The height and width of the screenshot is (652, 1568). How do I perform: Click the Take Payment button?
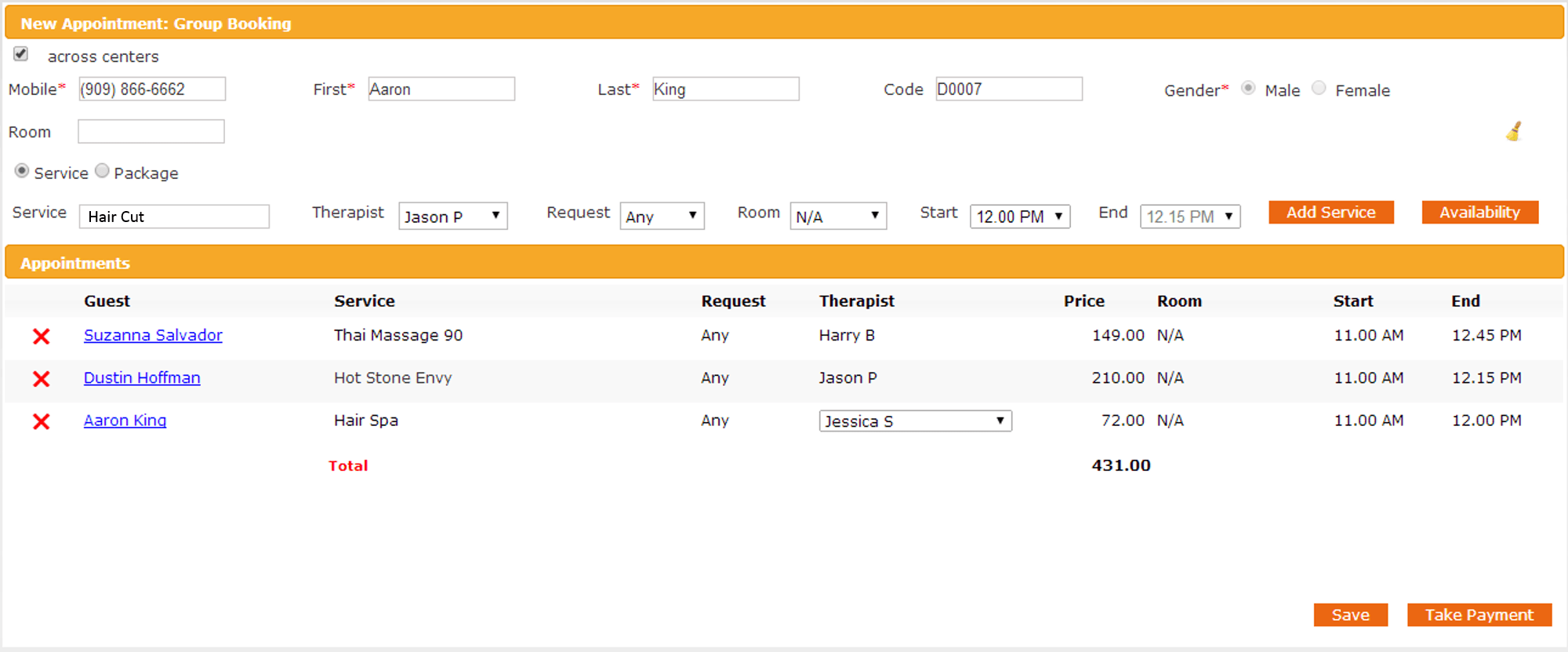click(1479, 615)
